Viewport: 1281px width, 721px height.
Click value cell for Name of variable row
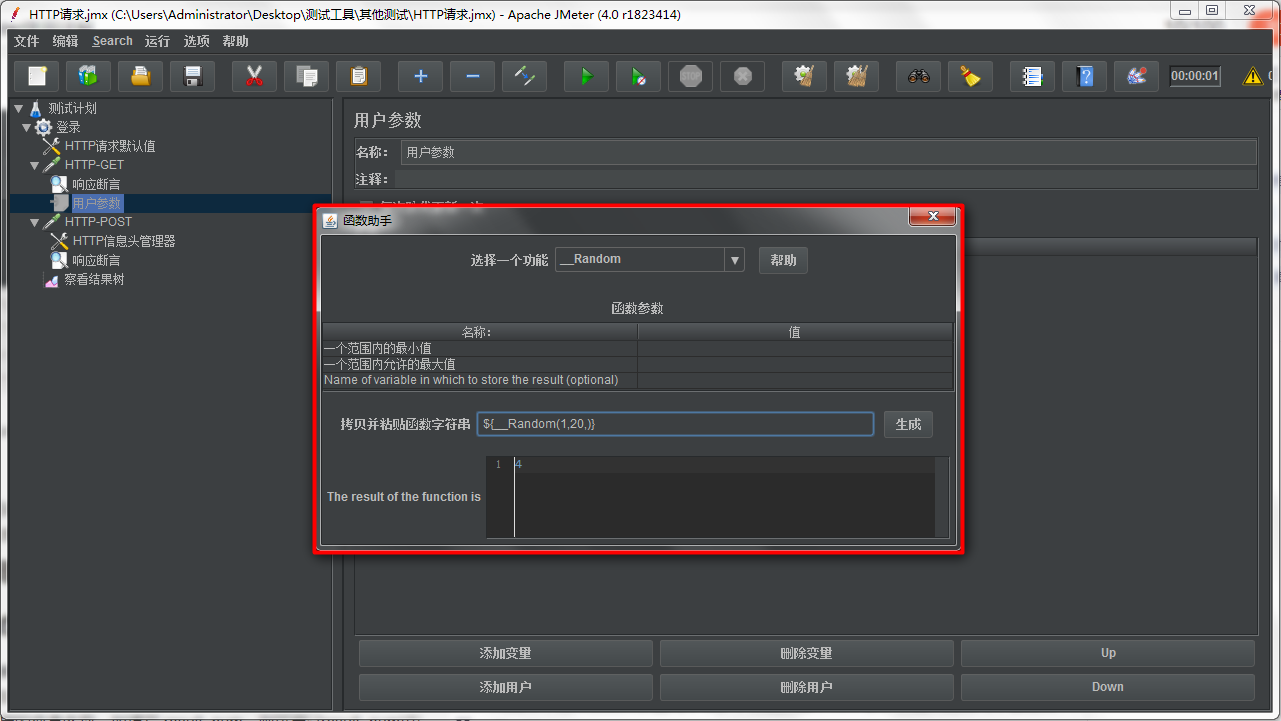795,380
